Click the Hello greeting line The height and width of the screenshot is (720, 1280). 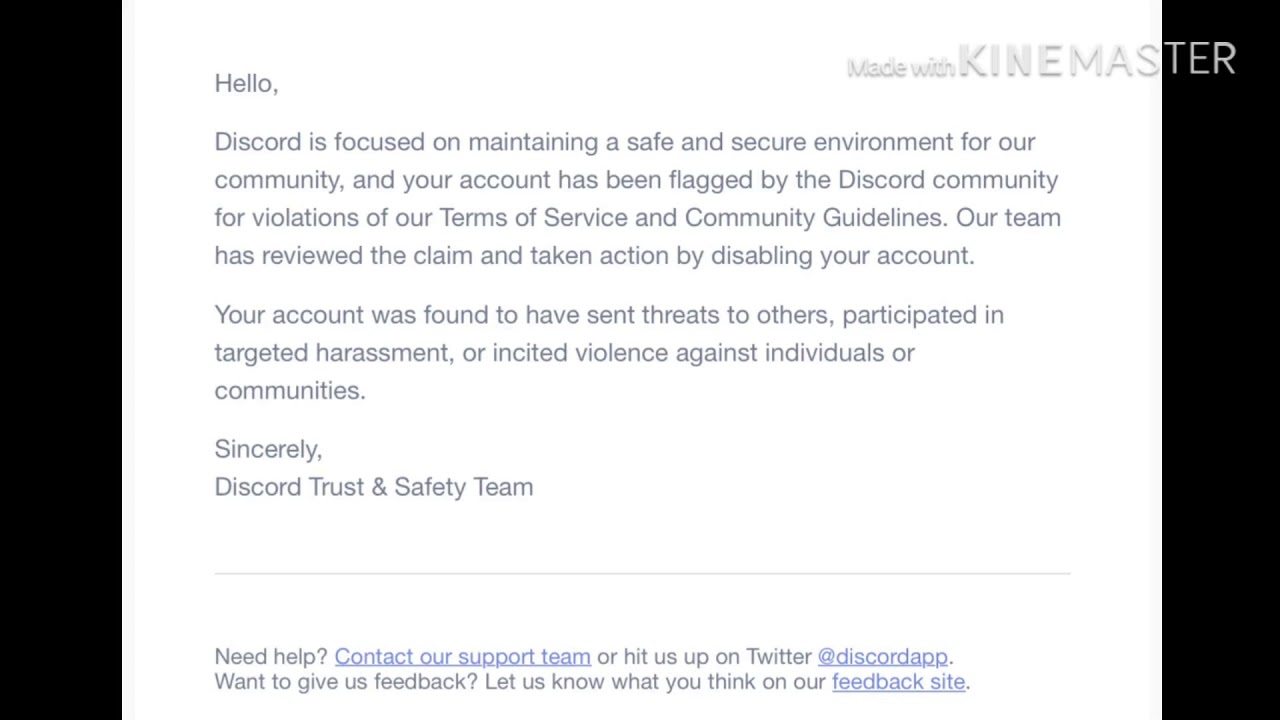(246, 84)
